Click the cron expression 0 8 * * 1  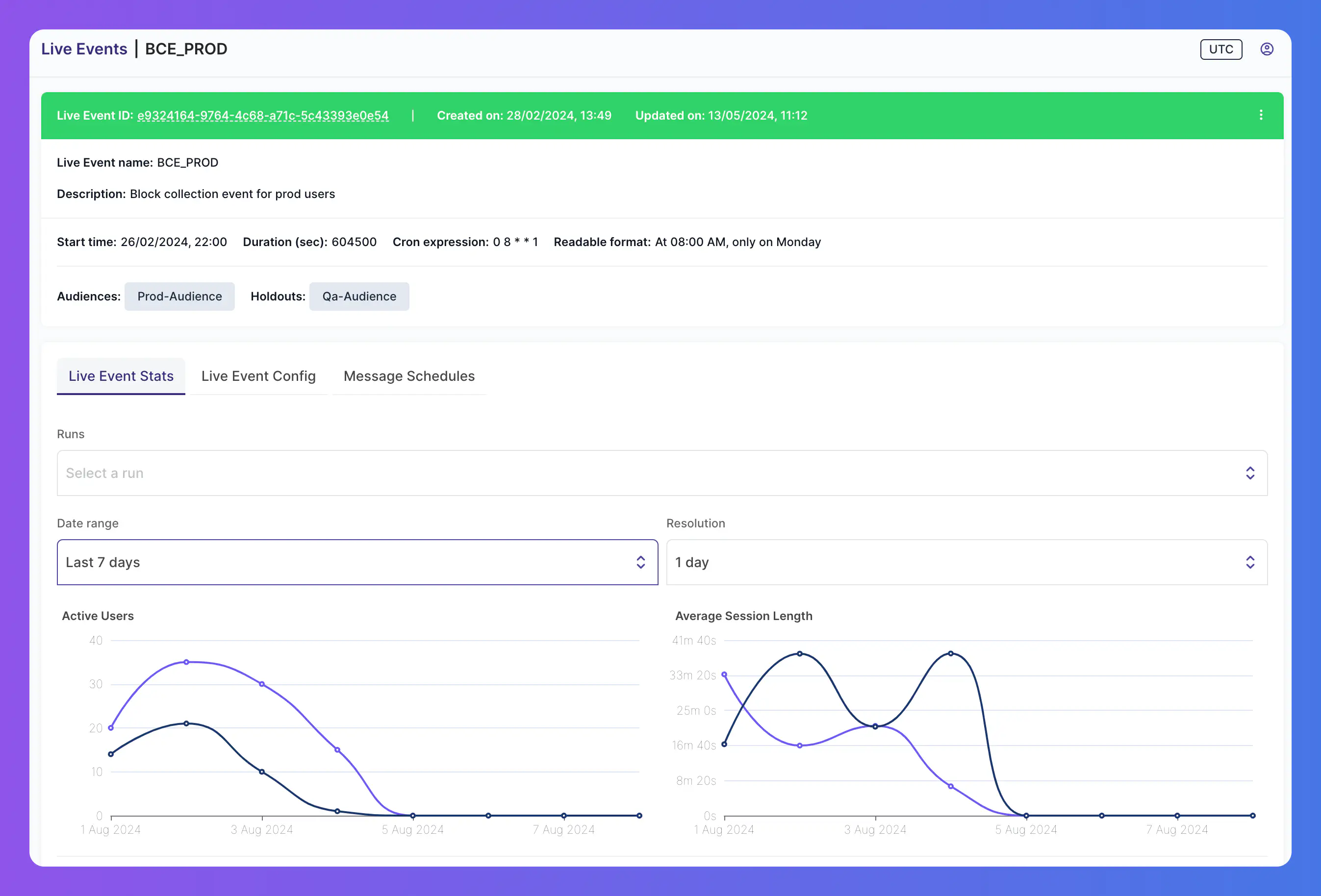click(x=515, y=242)
